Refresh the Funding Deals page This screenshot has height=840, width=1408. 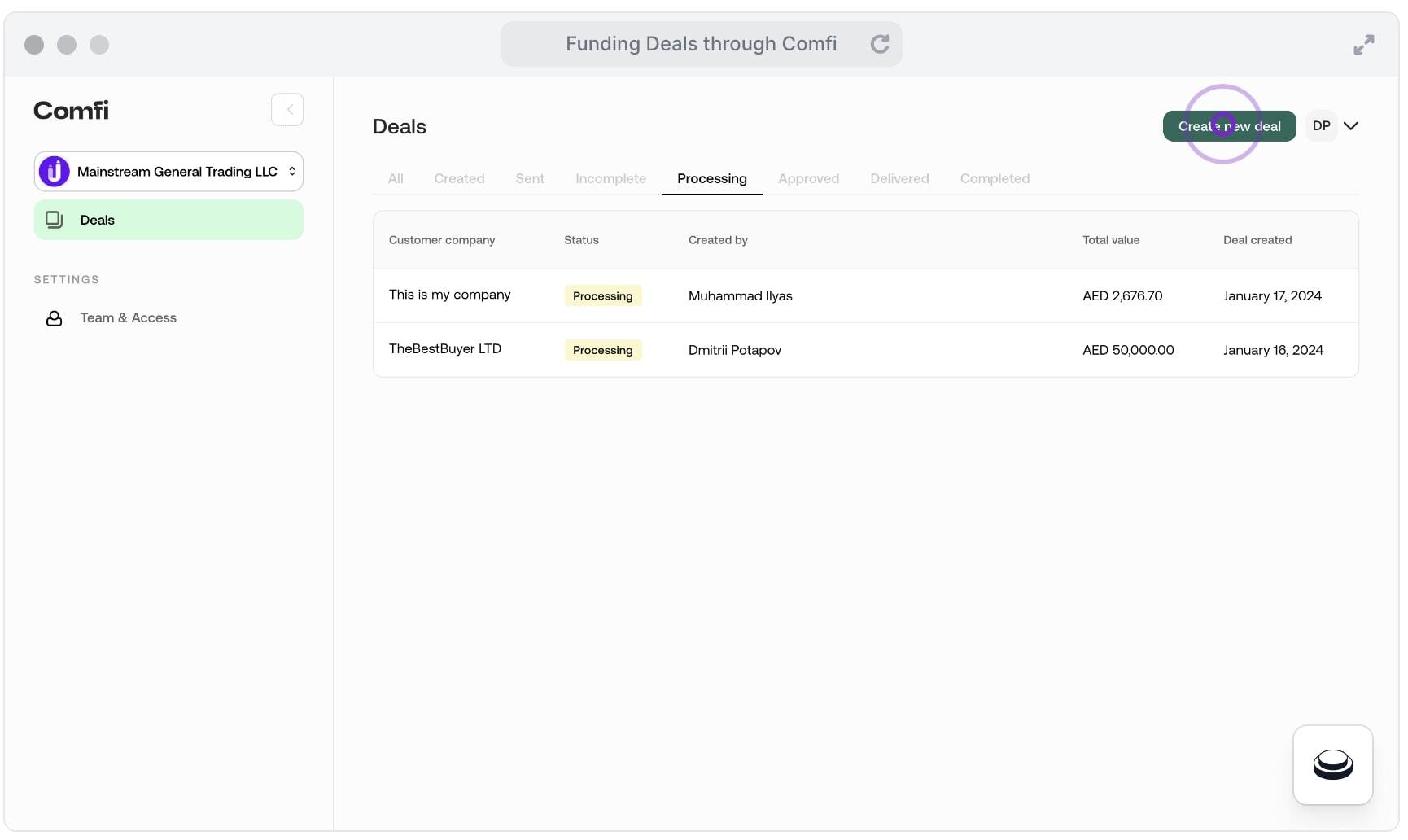(x=881, y=44)
